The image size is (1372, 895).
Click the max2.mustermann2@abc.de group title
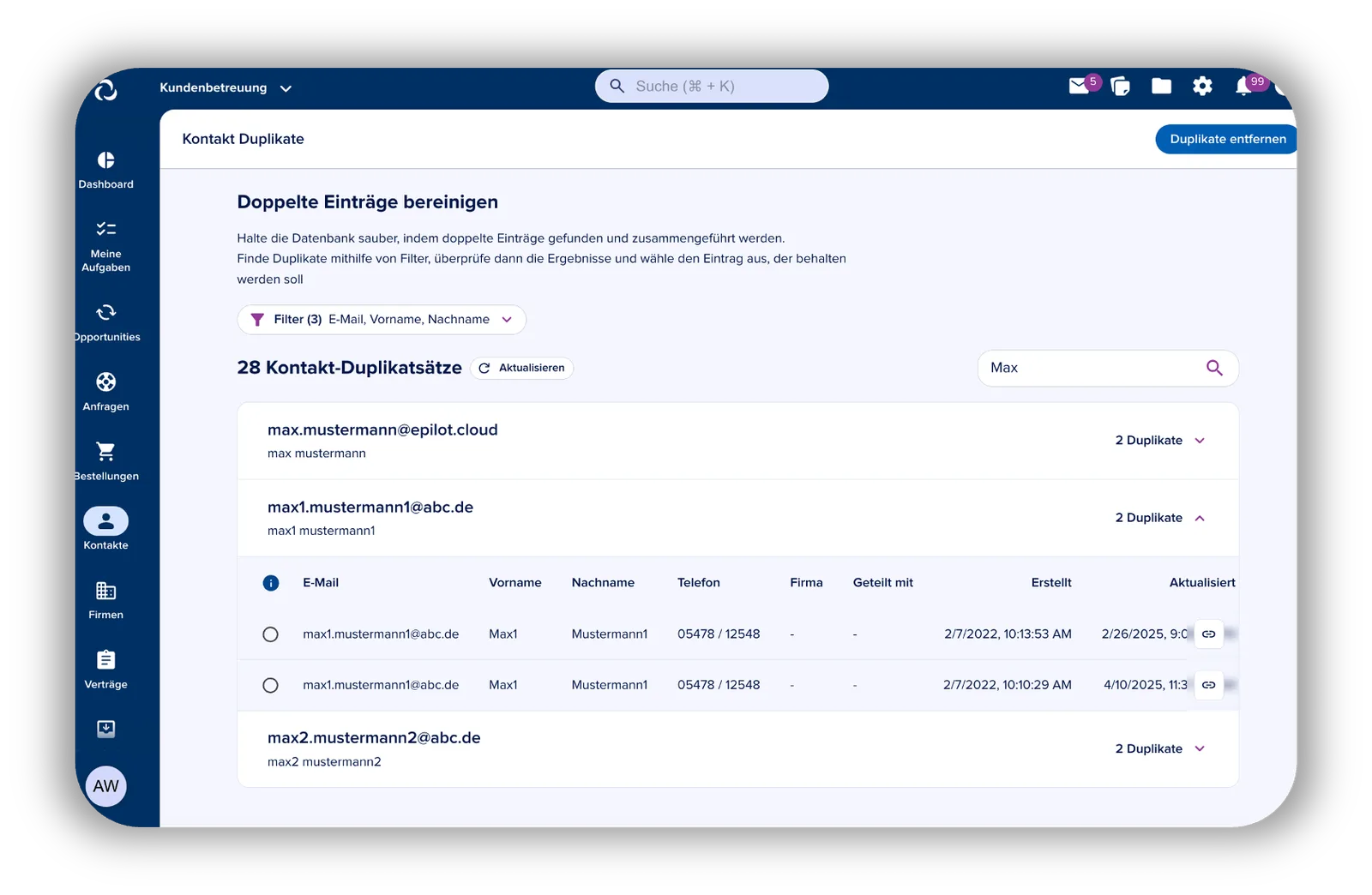tap(374, 738)
